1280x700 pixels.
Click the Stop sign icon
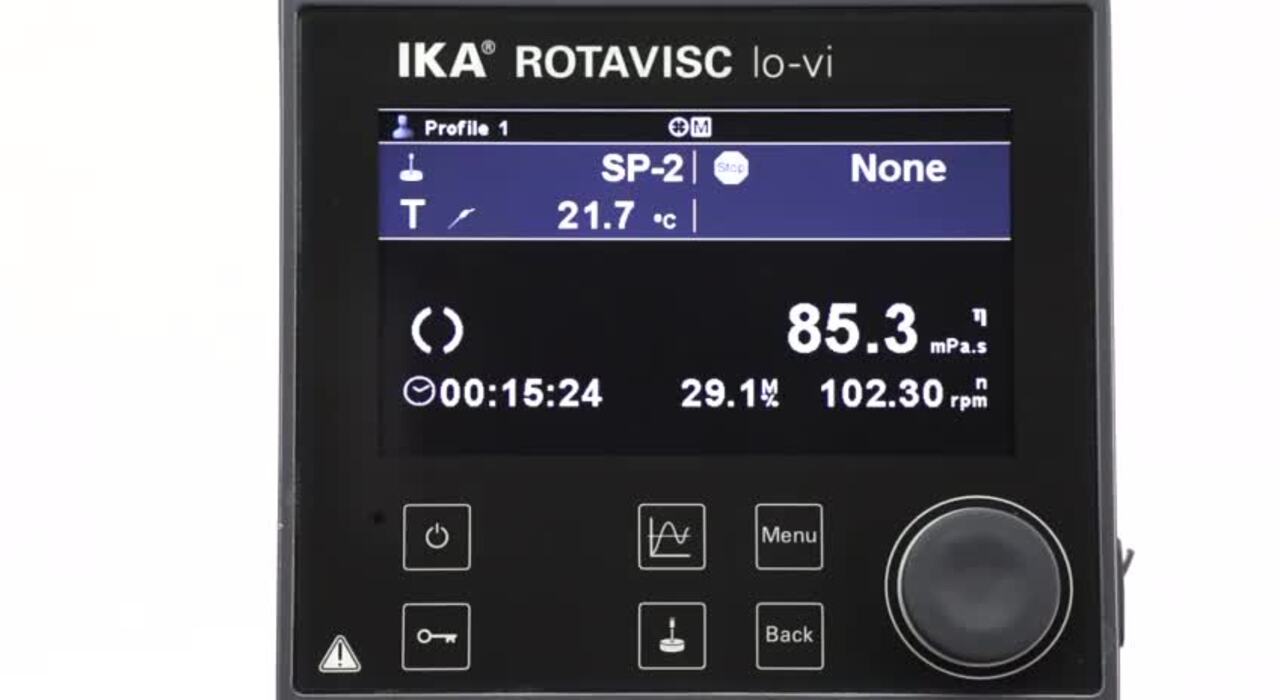(731, 168)
